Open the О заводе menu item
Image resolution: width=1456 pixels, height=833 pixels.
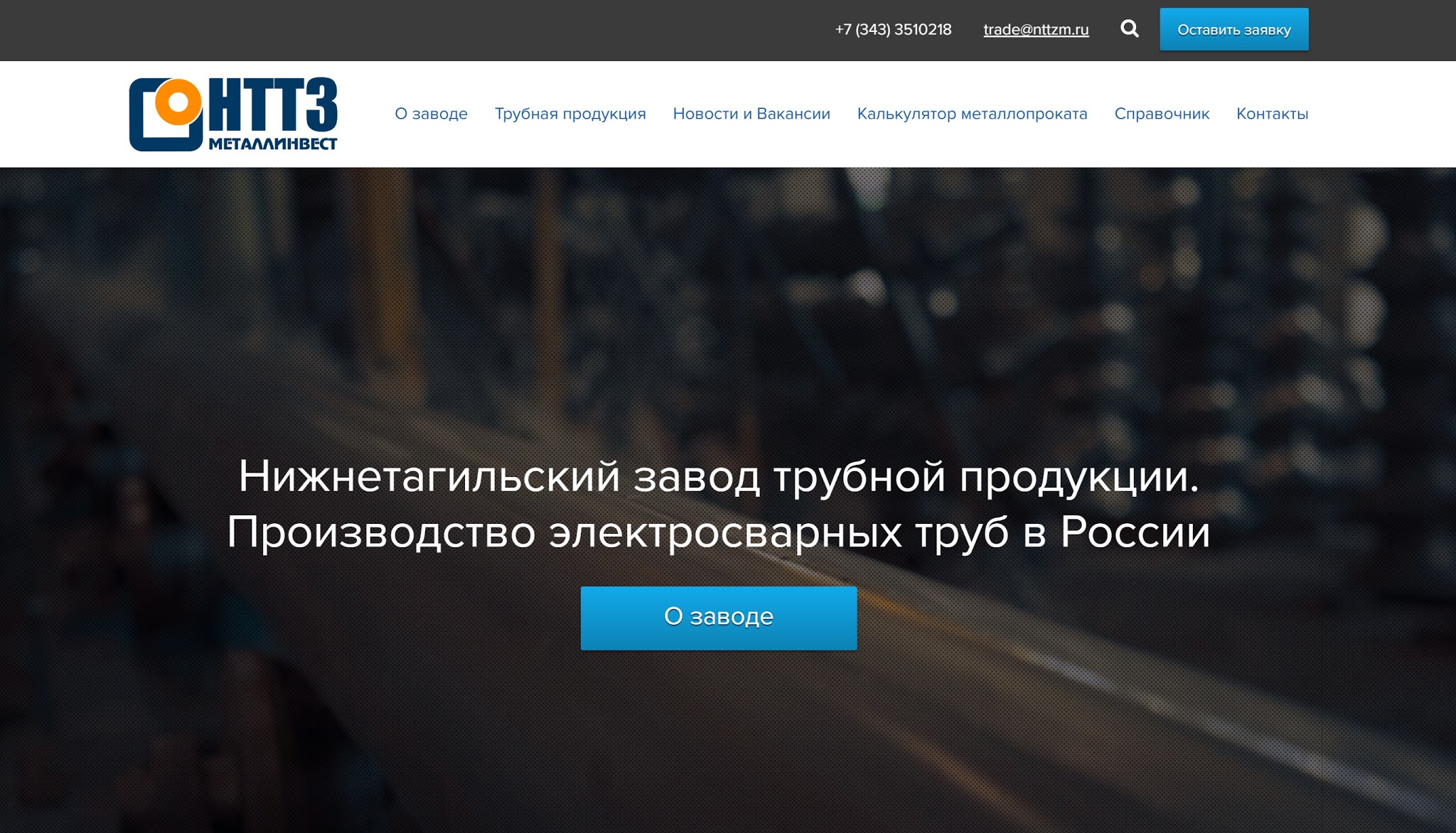point(431,114)
